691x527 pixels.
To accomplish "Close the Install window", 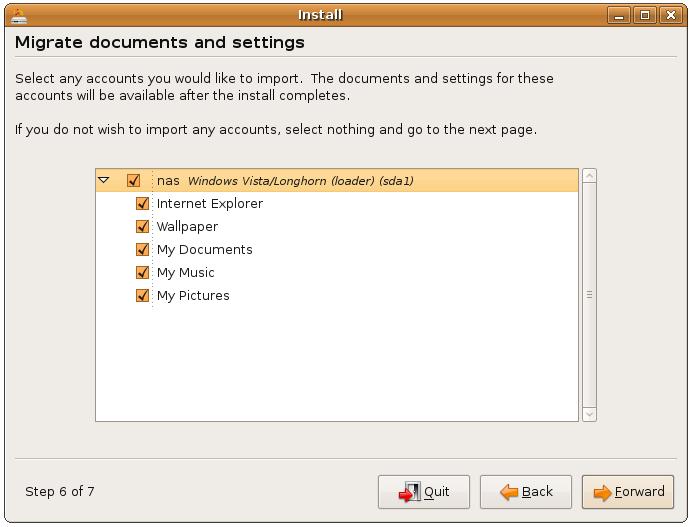I will coord(670,15).
